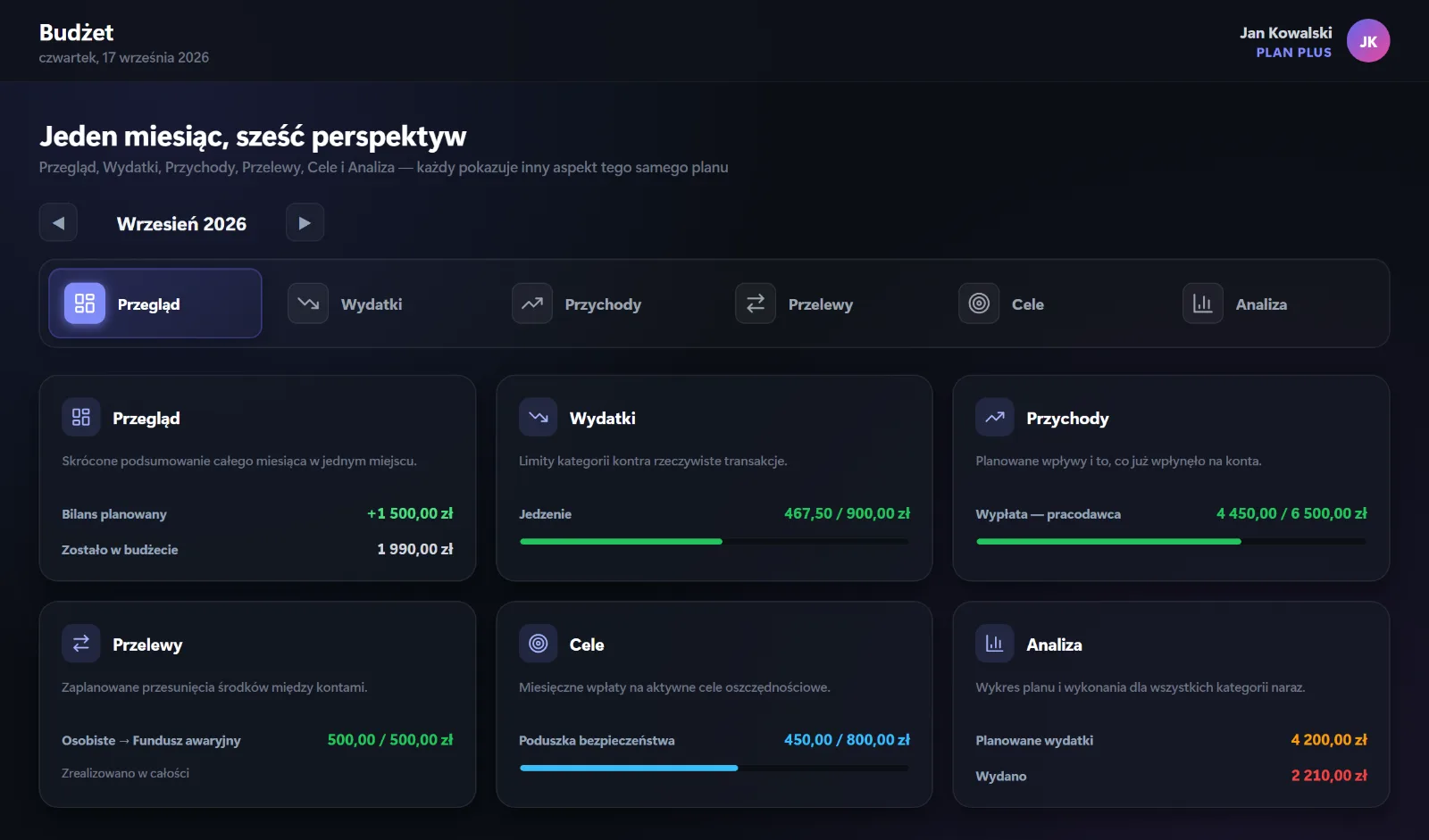Click the Wydatki card downward trend icon
This screenshot has width=1429, height=840.
[539, 417]
